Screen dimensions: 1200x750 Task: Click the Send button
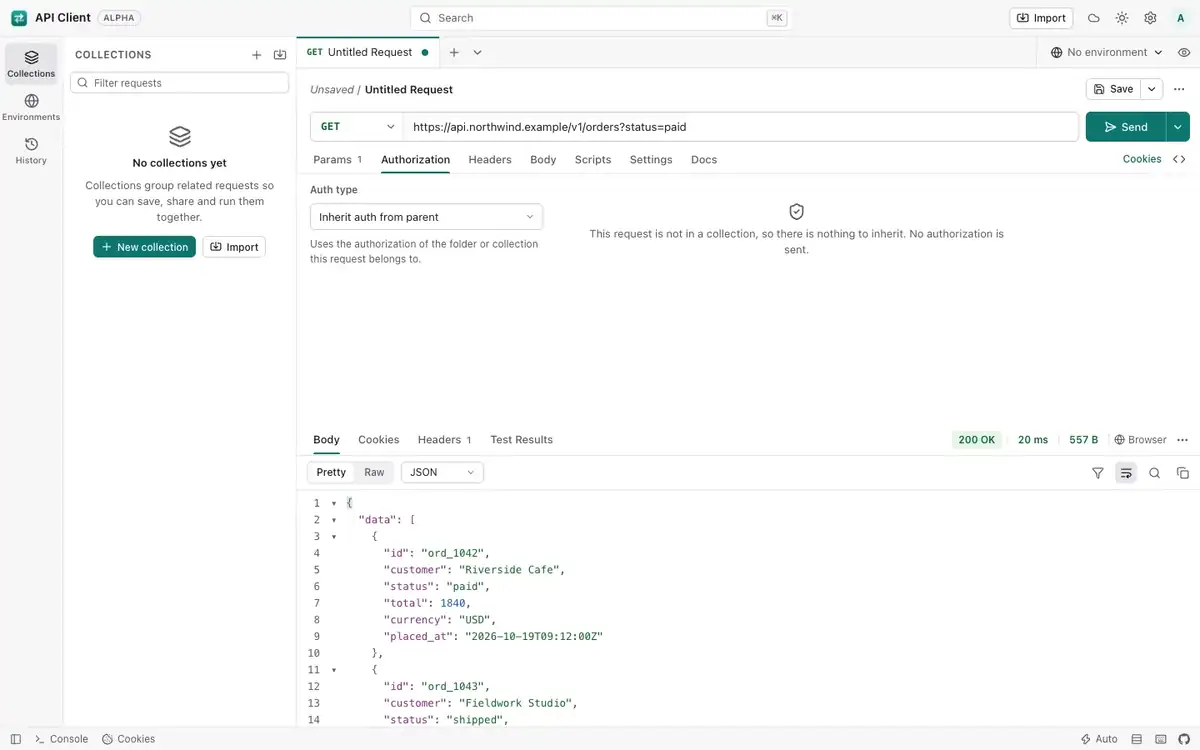(x=1126, y=127)
